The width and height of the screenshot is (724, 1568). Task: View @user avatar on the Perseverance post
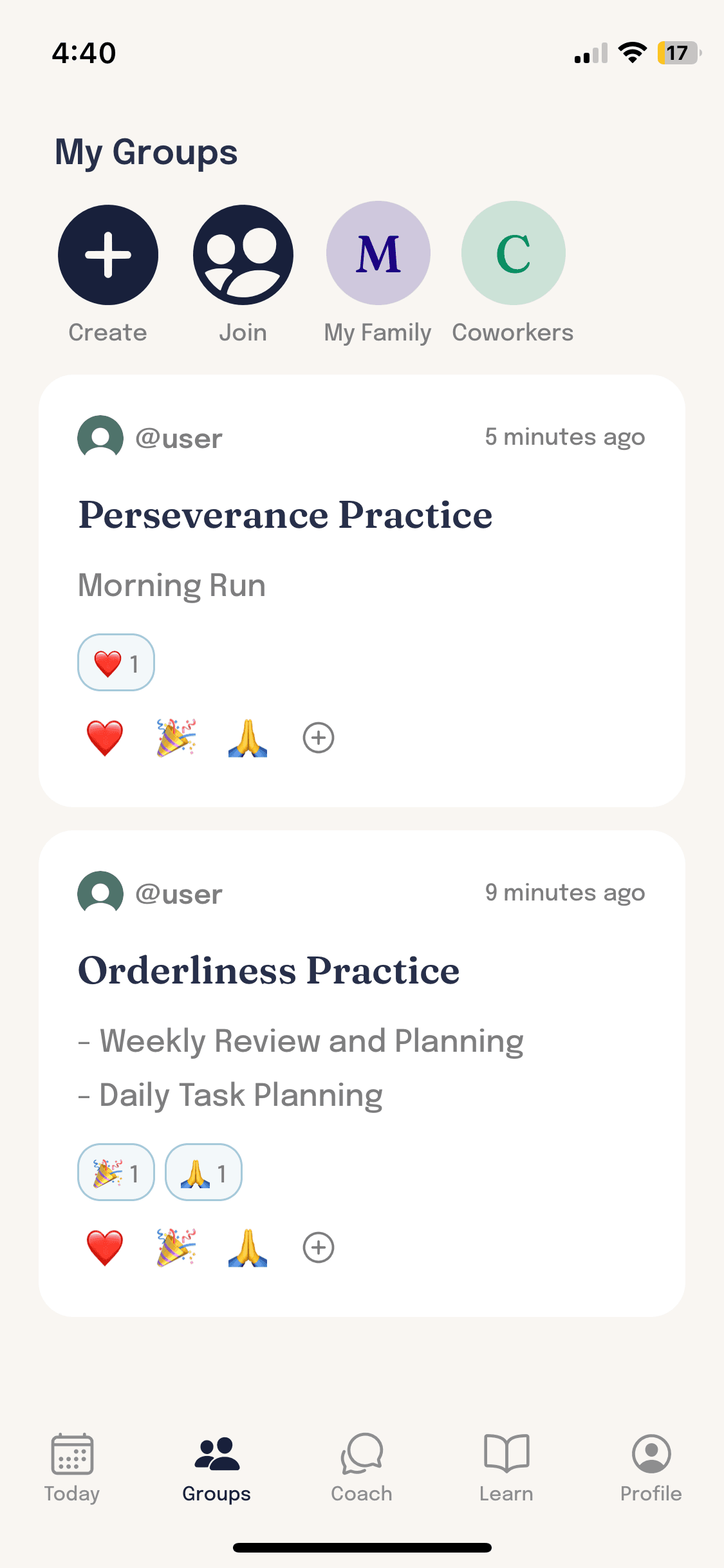(x=100, y=438)
